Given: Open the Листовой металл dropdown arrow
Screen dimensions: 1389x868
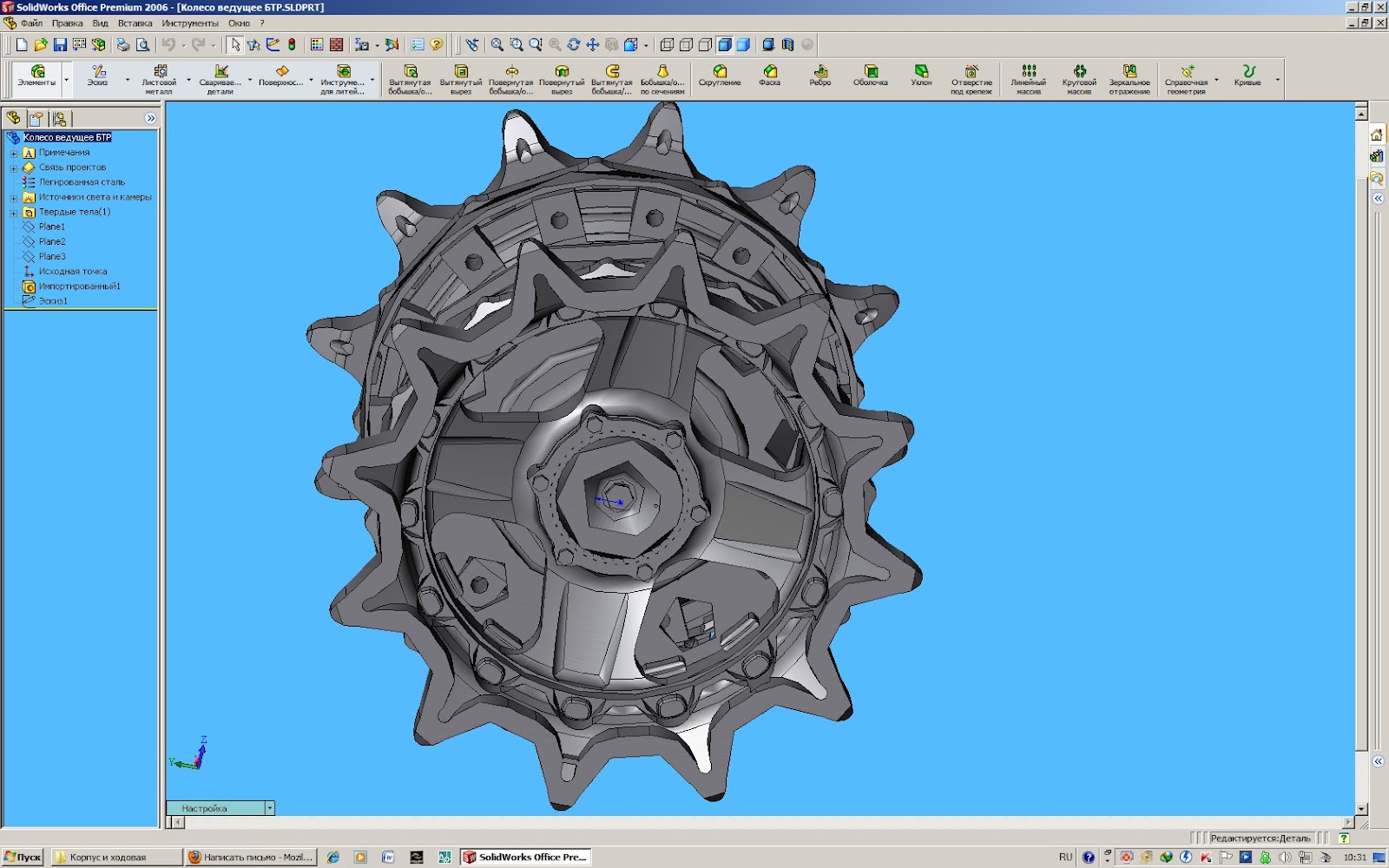Looking at the screenshot, I should pos(188,80).
